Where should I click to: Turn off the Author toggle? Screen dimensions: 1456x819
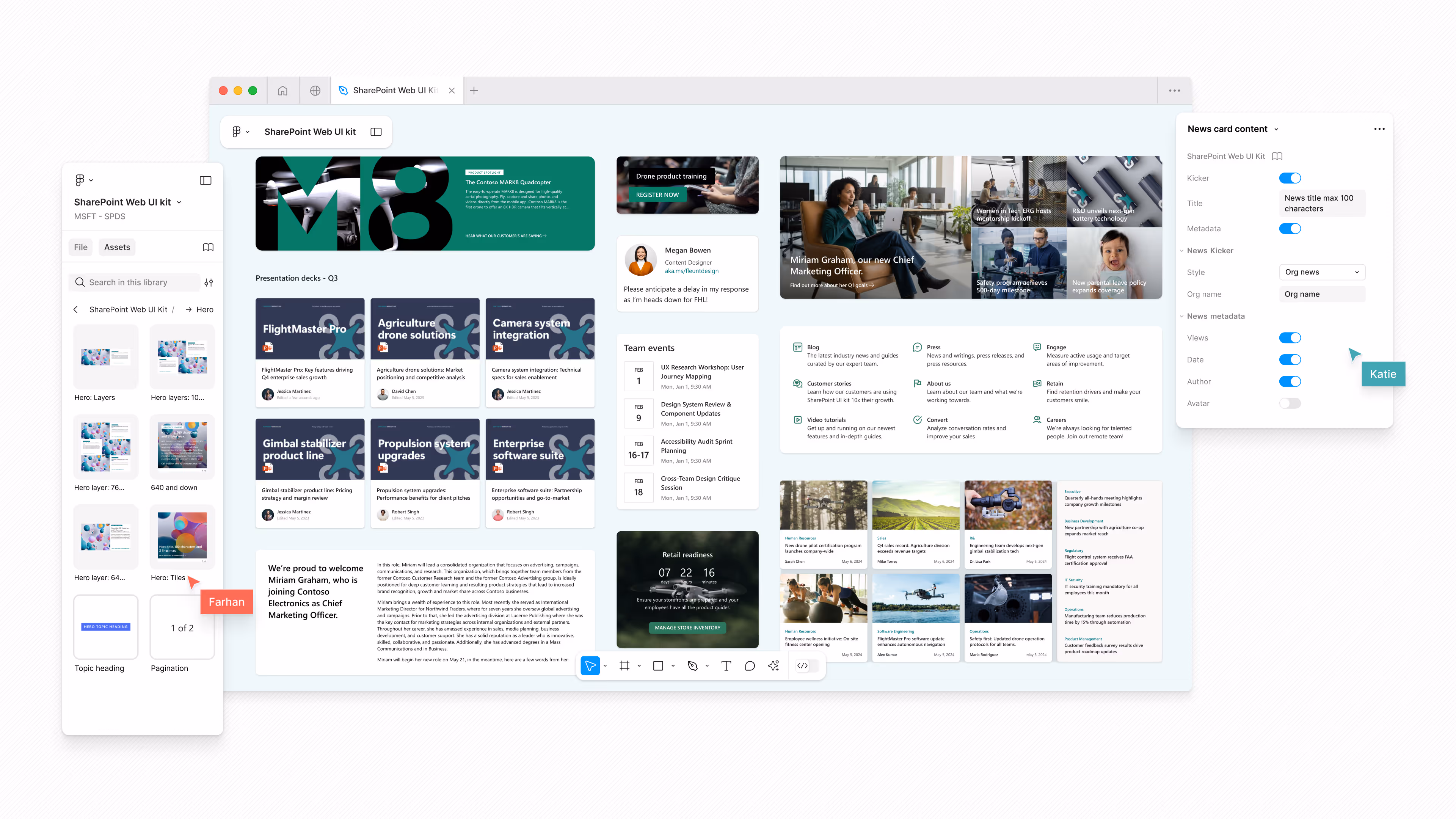[x=1290, y=381]
